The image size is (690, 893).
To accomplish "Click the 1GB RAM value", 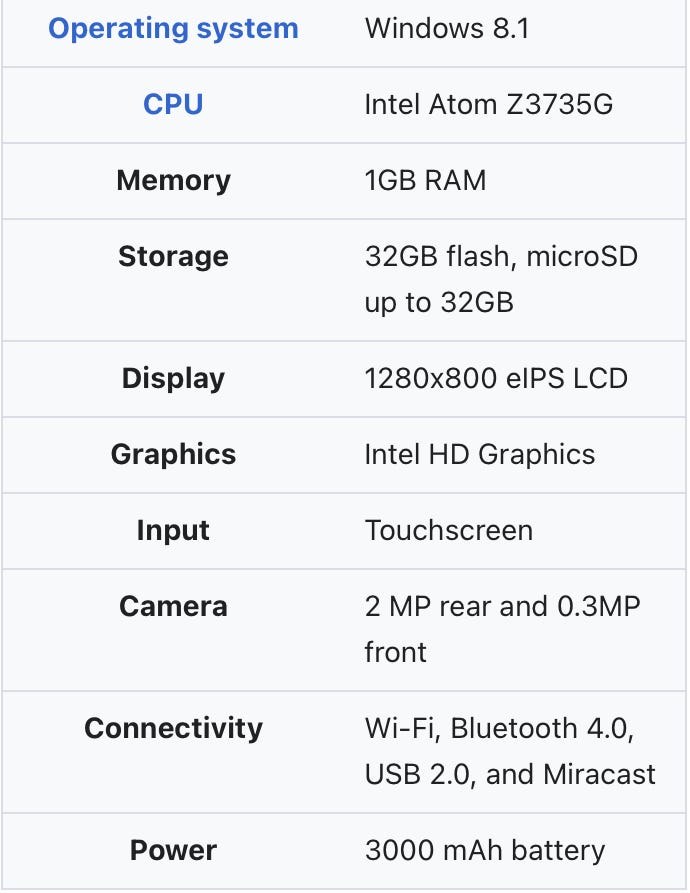I will 425,180.
